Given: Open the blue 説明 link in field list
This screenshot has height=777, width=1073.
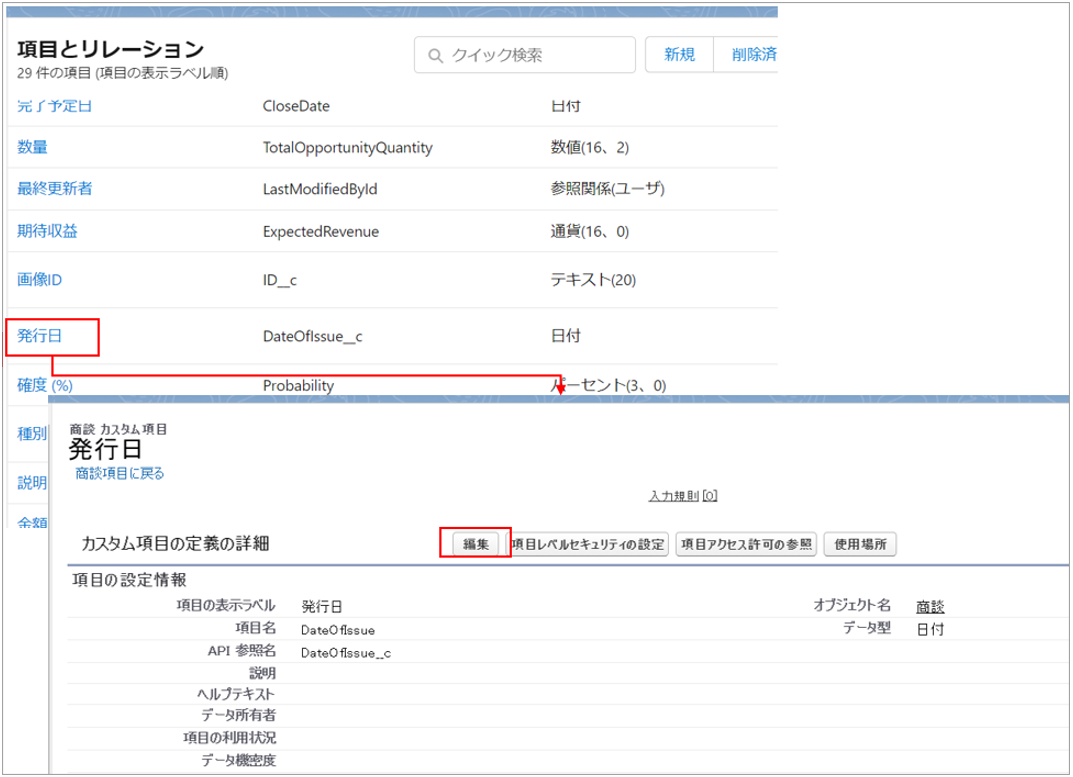Looking at the screenshot, I should point(32,483).
